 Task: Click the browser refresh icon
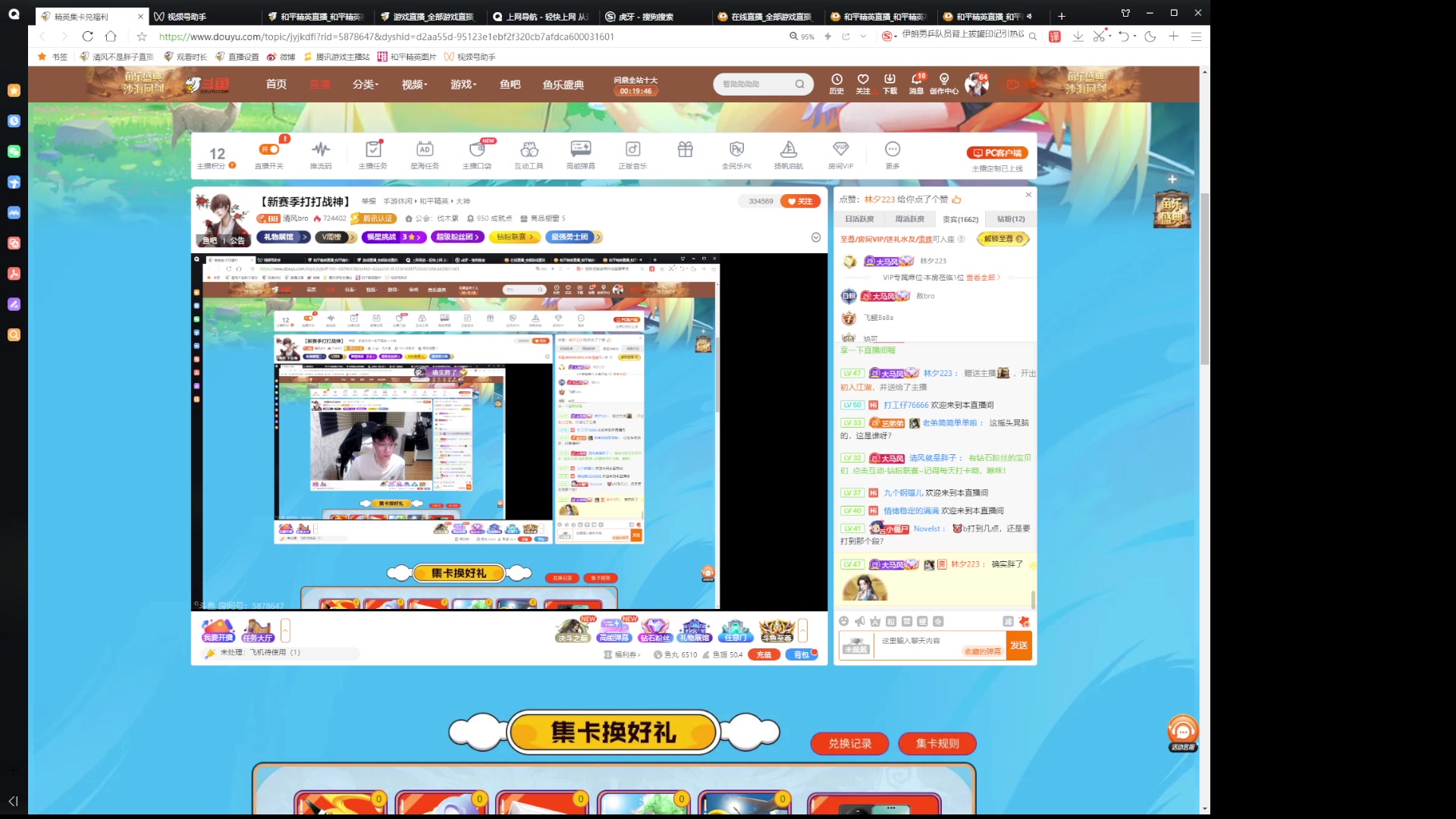[x=88, y=36]
